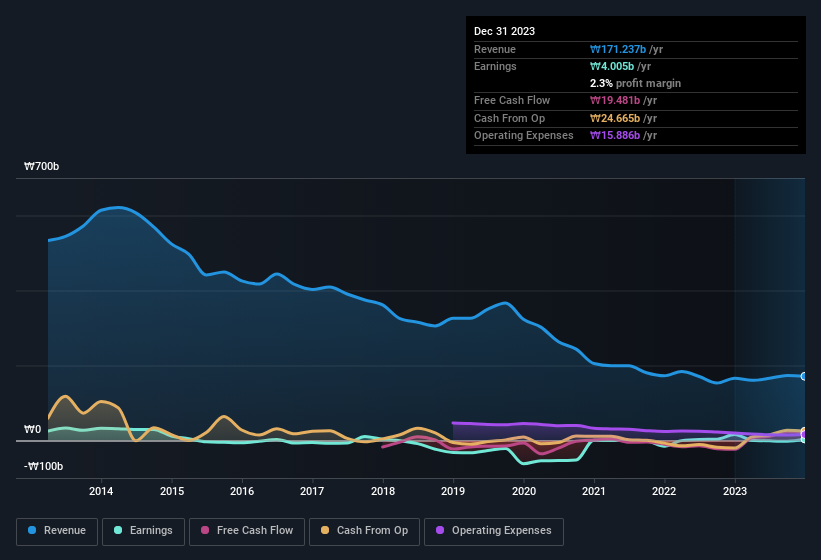
Task: Select the 2014 label on the x-axis
Action: (x=100, y=490)
